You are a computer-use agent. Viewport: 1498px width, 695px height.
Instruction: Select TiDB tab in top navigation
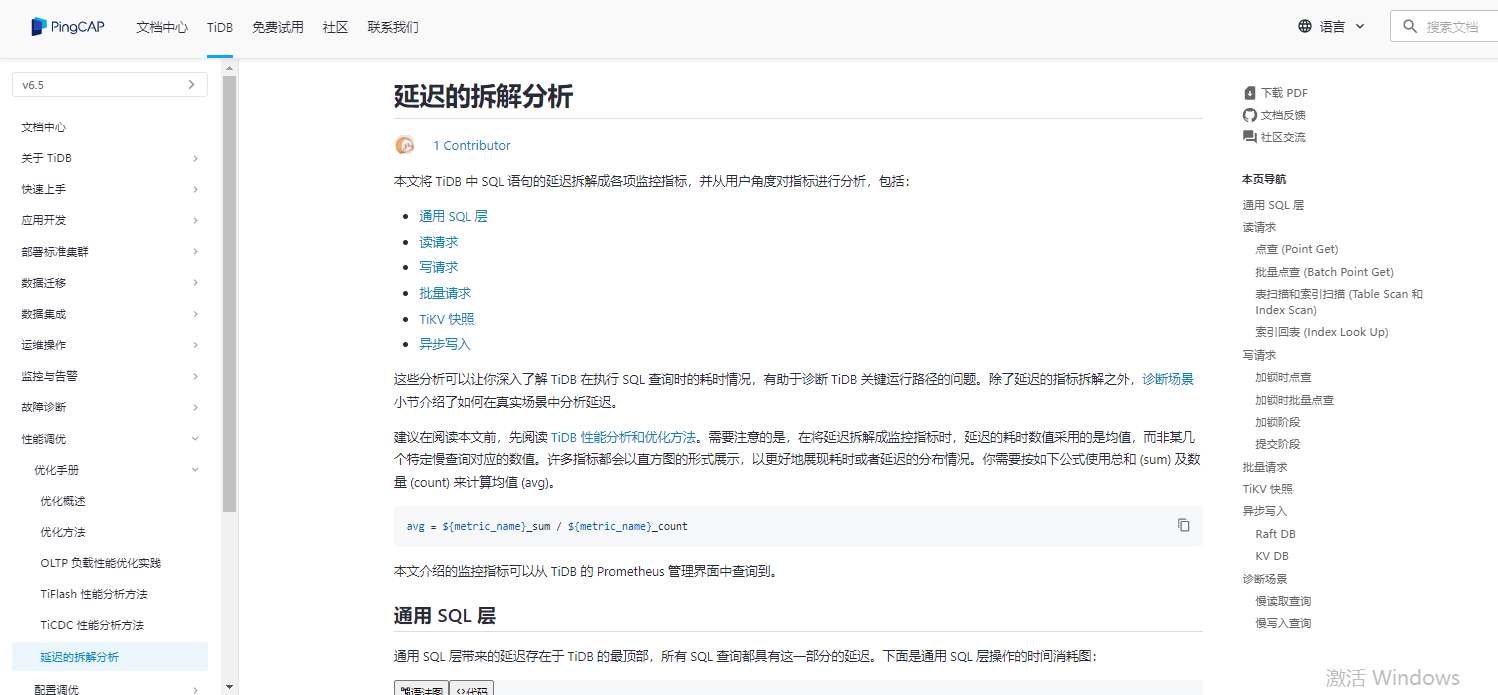[220, 27]
